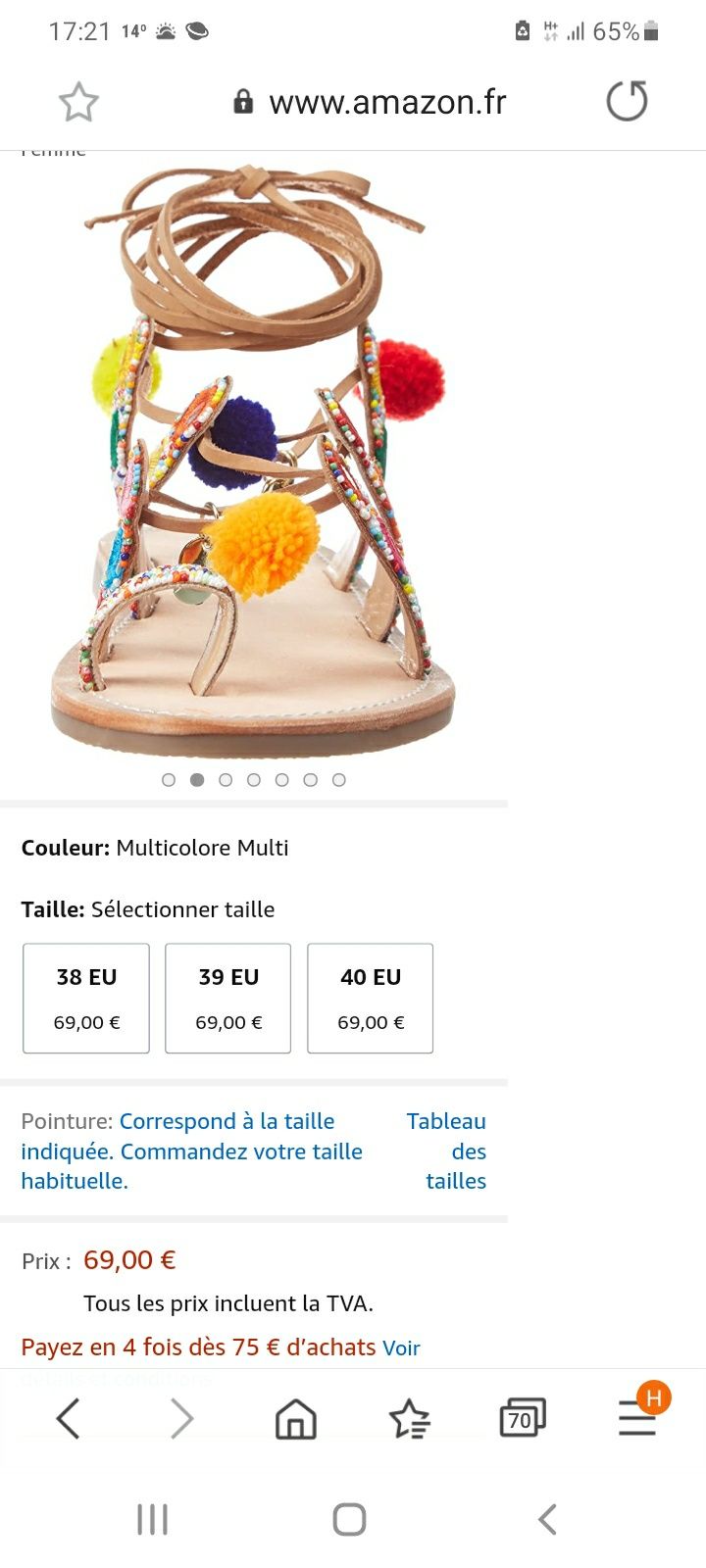Tap the Voir link after payment offer
706x1568 pixels.
click(401, 1348)
